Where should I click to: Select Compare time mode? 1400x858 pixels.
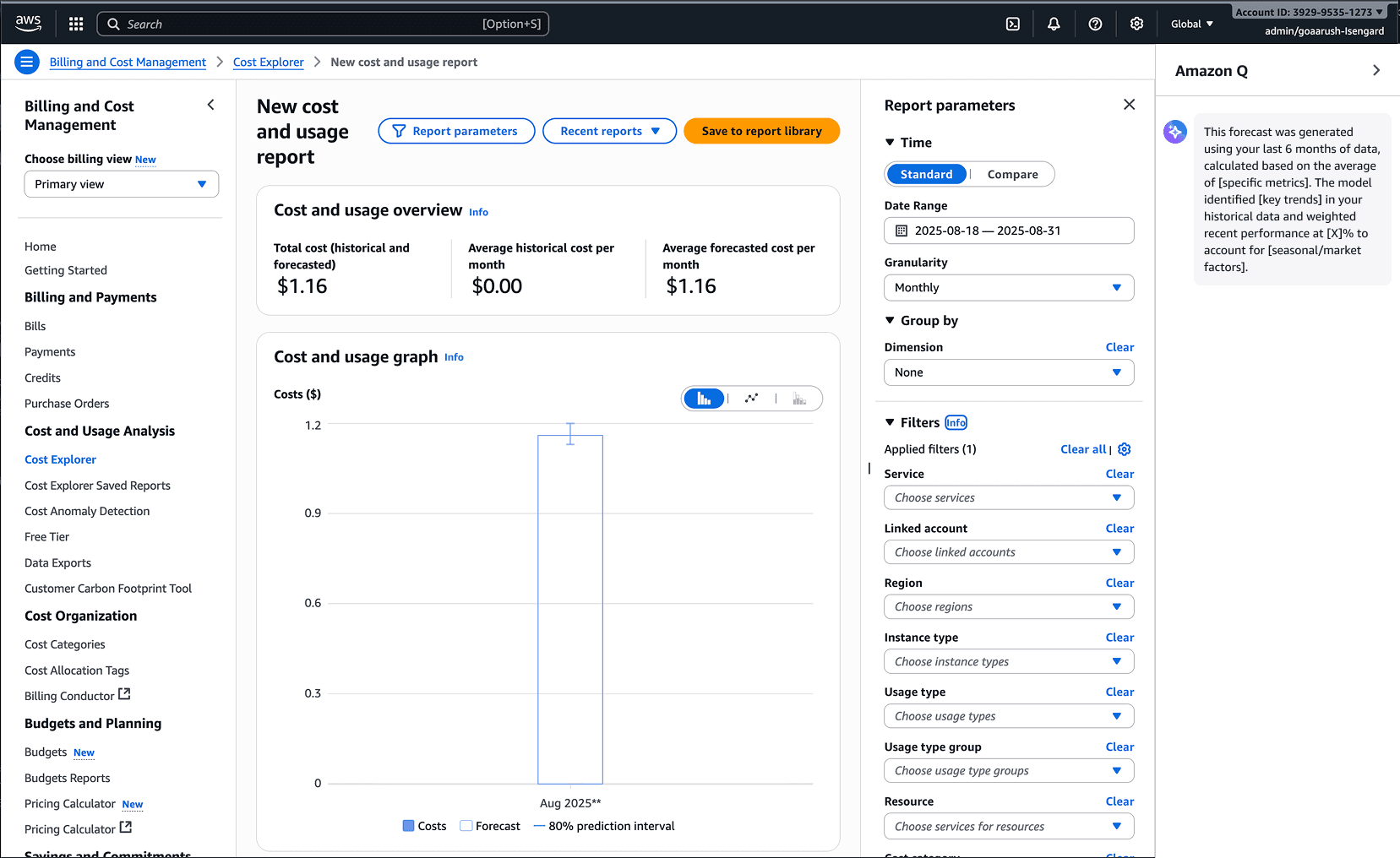[x=1012, y=174]
